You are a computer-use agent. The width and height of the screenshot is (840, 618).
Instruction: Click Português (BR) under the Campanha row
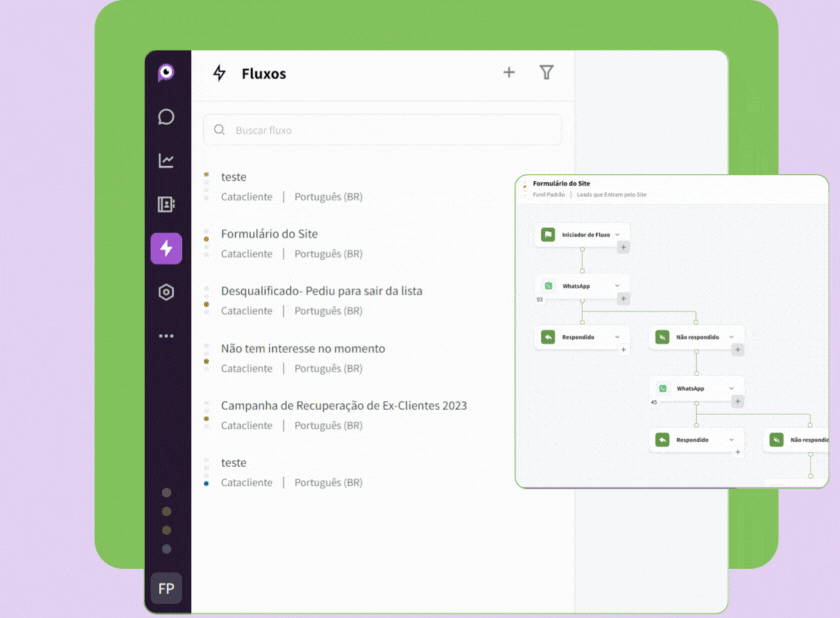point(328,426)
